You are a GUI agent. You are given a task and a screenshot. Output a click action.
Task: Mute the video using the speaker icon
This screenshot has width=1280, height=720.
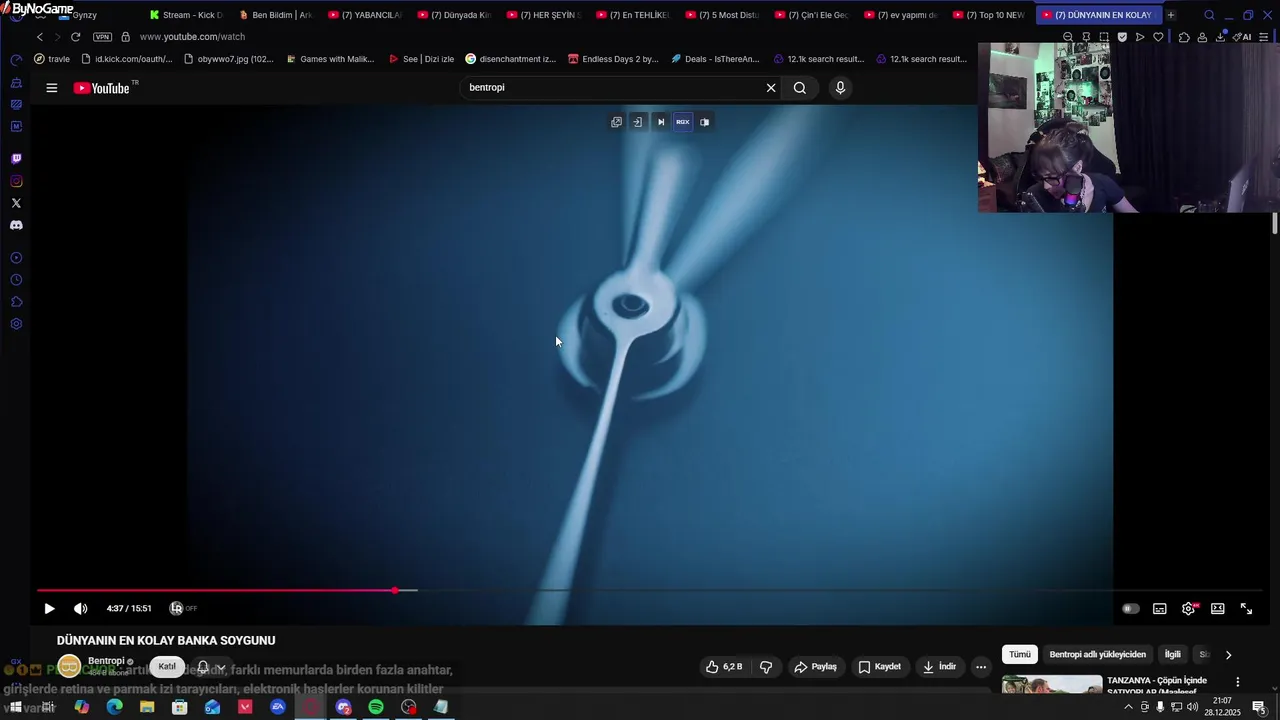(81, 608)
